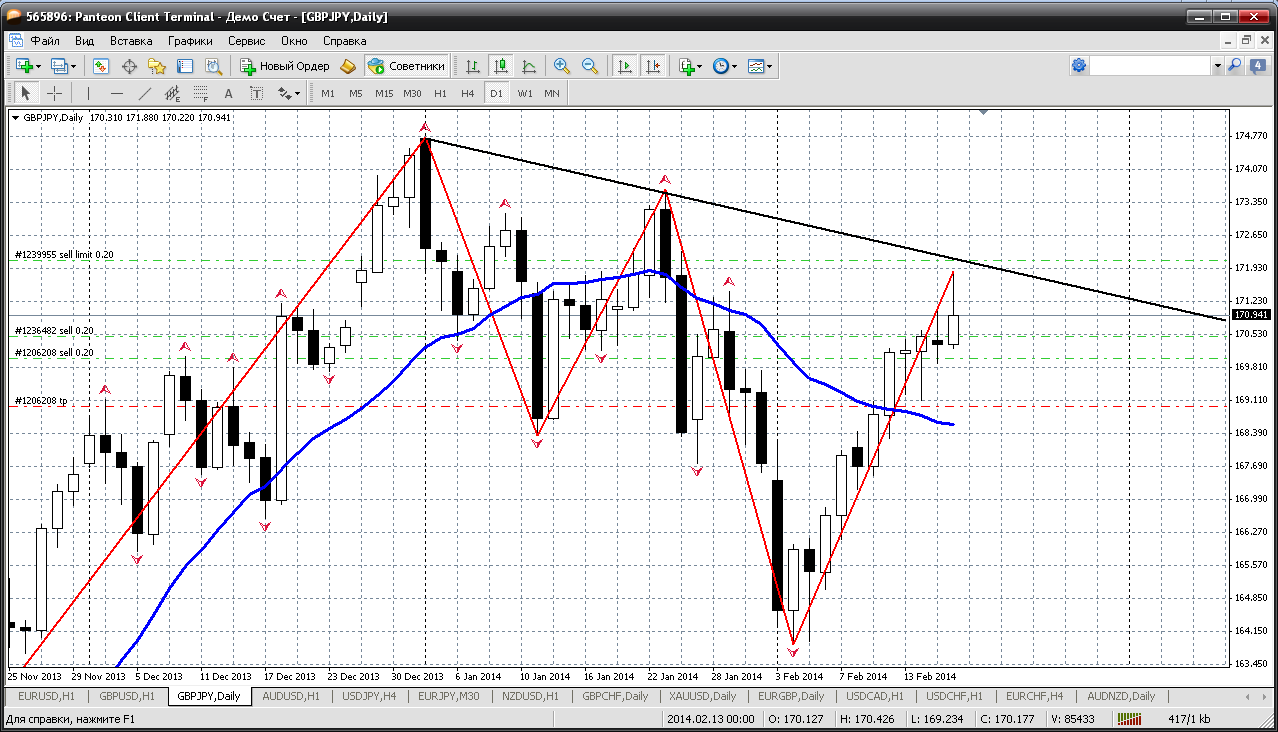Select the sell limit 0.20 order line
This screenshot has height=732, width=1278.
click(620, 260)
